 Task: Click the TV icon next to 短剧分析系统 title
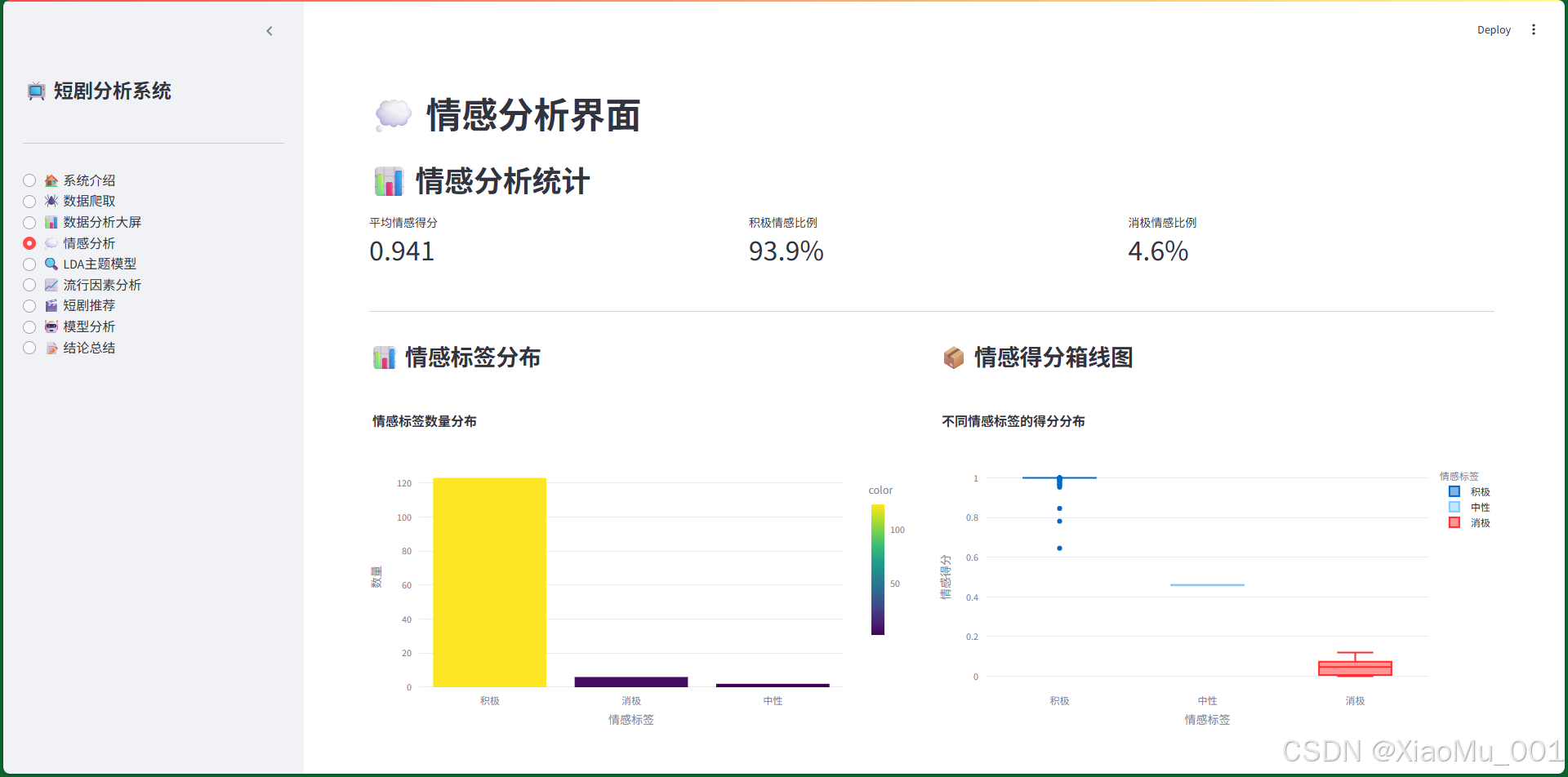click(x=35, y=91)
